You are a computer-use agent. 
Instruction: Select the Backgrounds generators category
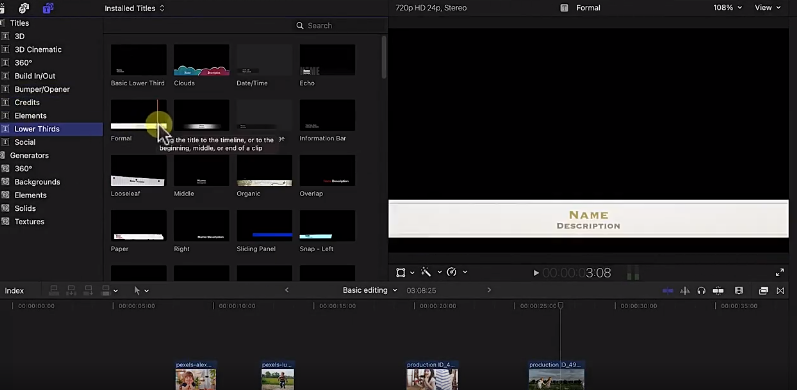[x=37, y=182]
